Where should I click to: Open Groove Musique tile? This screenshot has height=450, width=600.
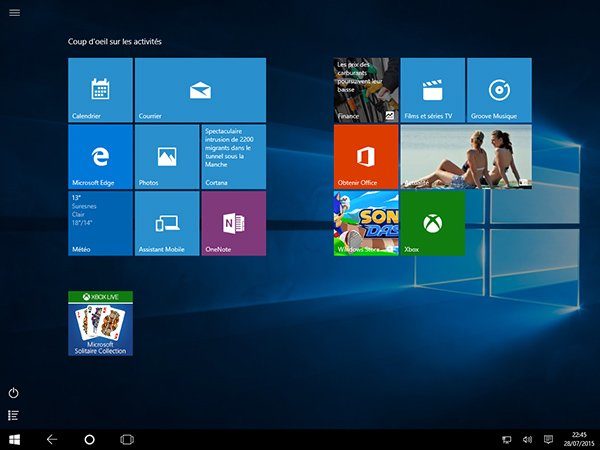499,90
